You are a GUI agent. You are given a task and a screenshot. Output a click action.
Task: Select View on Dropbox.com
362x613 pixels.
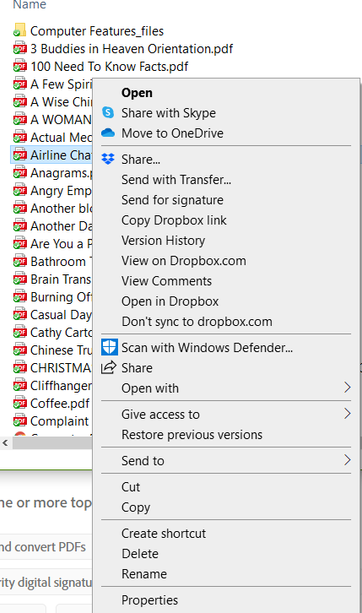pyautogui.click(x=184, y=261)
